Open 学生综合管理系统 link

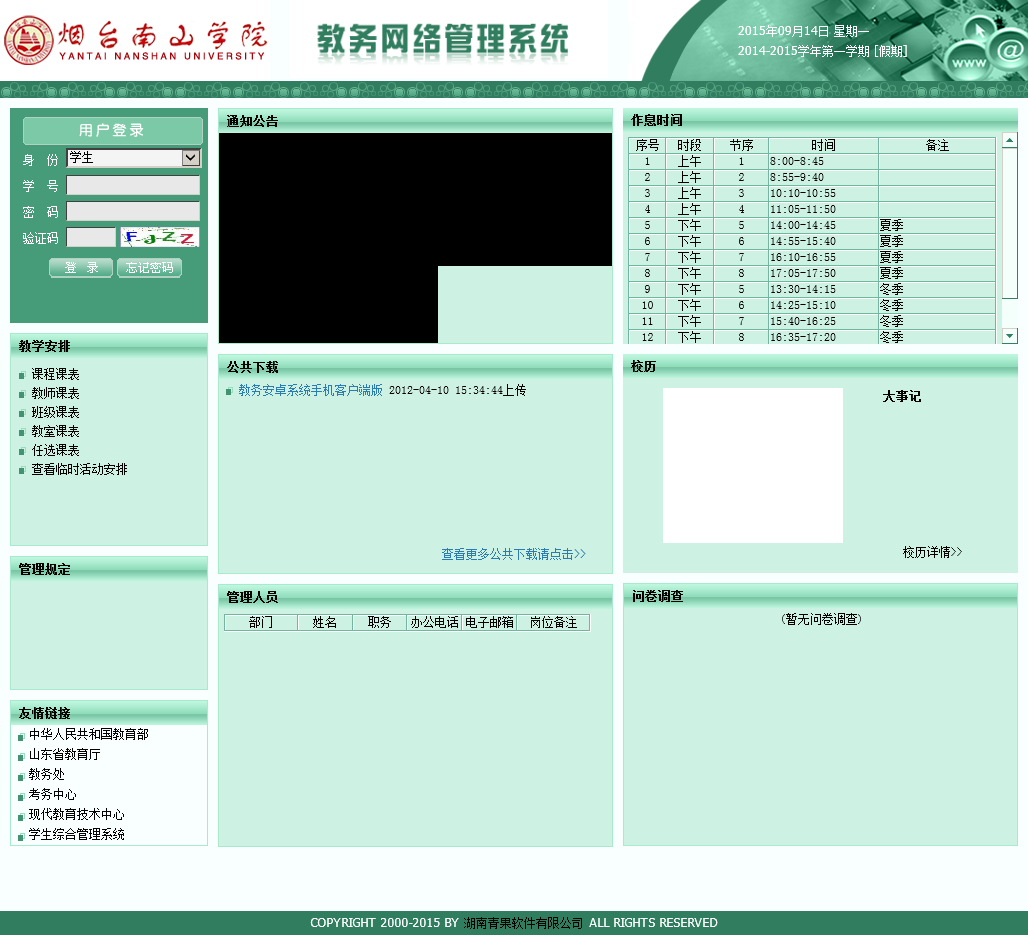click(76, 834)
